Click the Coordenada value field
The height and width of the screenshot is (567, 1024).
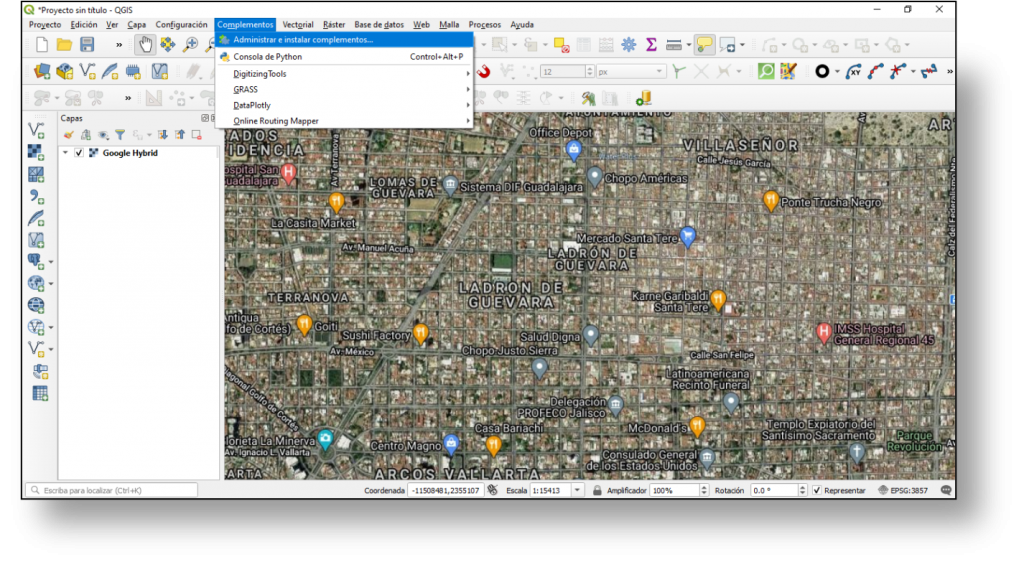pyautogui.click(x=445, y=491)
